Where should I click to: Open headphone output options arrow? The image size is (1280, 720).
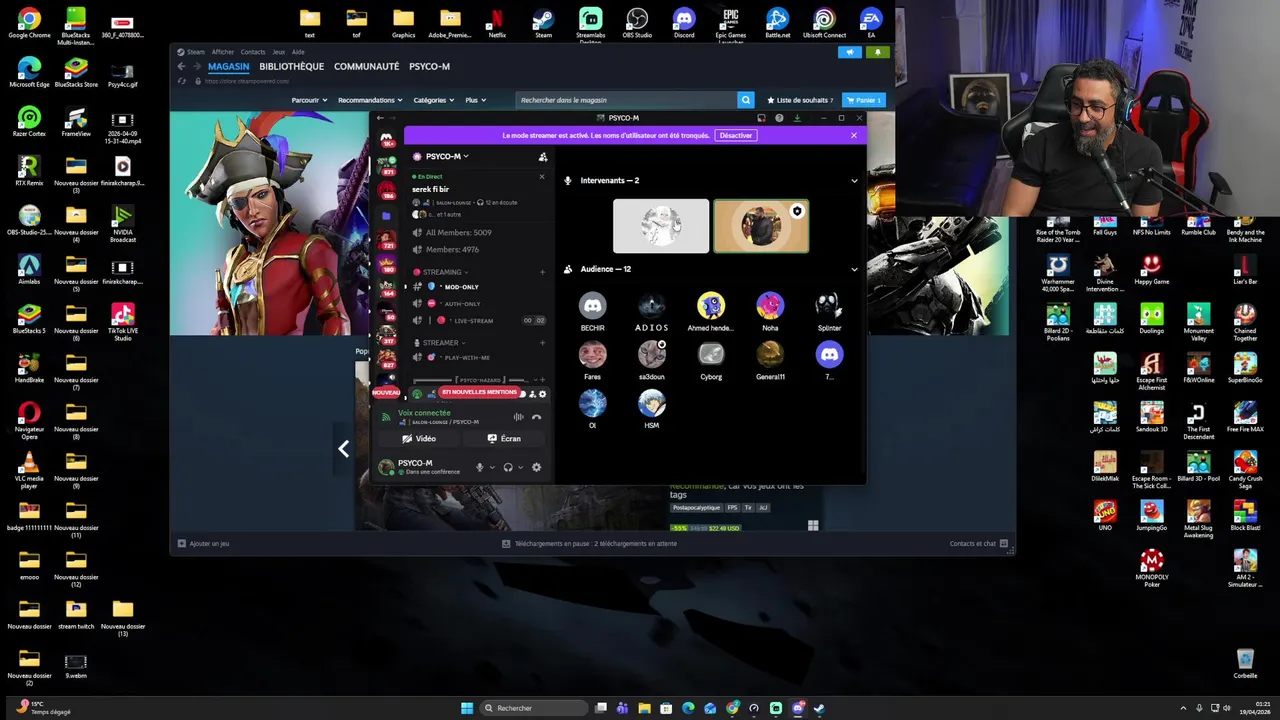click(x=520, y=467)
